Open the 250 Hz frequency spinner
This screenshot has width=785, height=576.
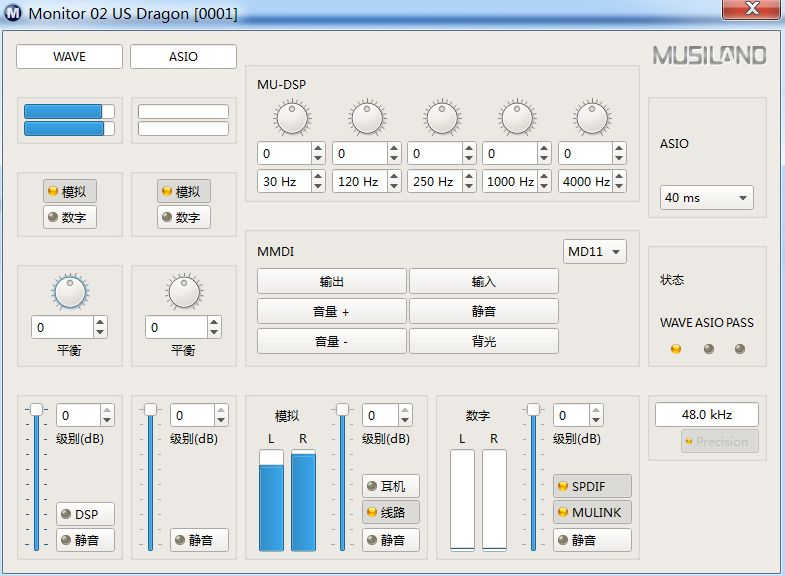point(443,182)
